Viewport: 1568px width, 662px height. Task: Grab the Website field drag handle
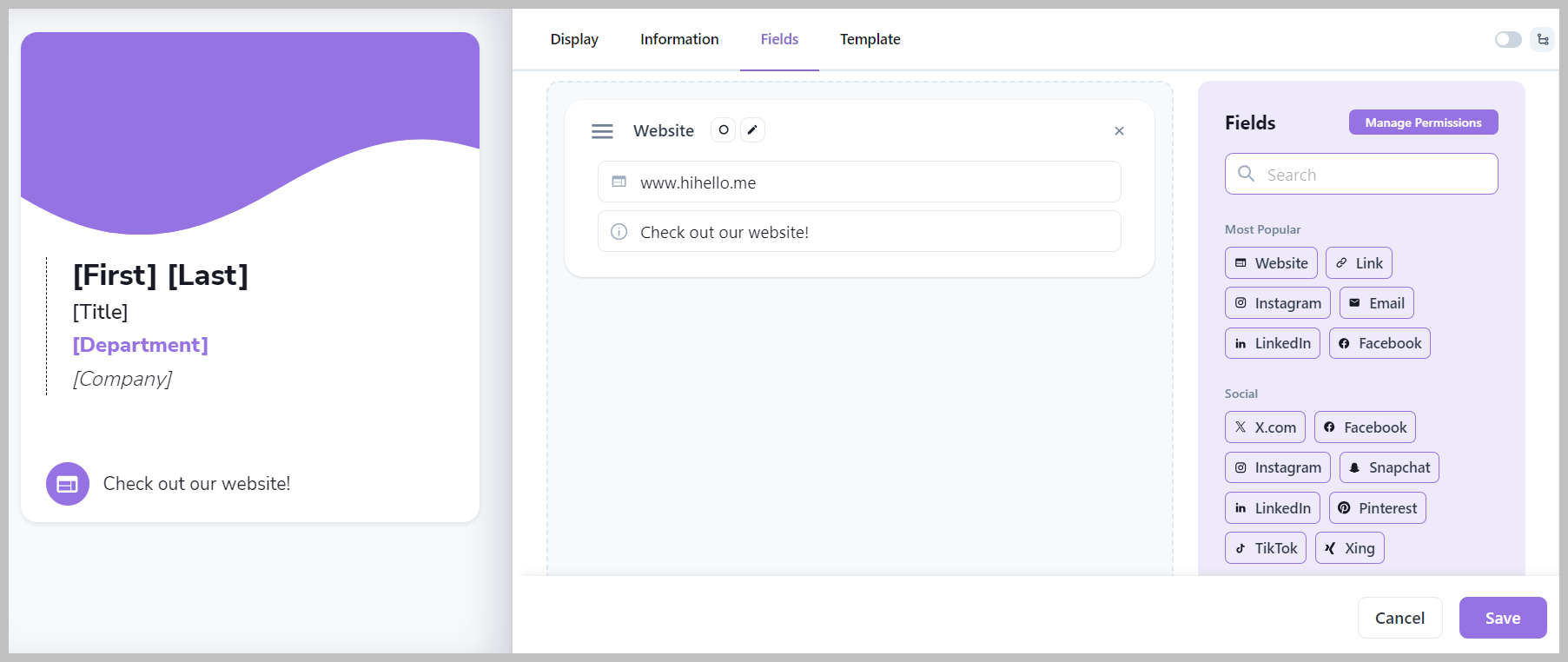[x=602, y=131]
